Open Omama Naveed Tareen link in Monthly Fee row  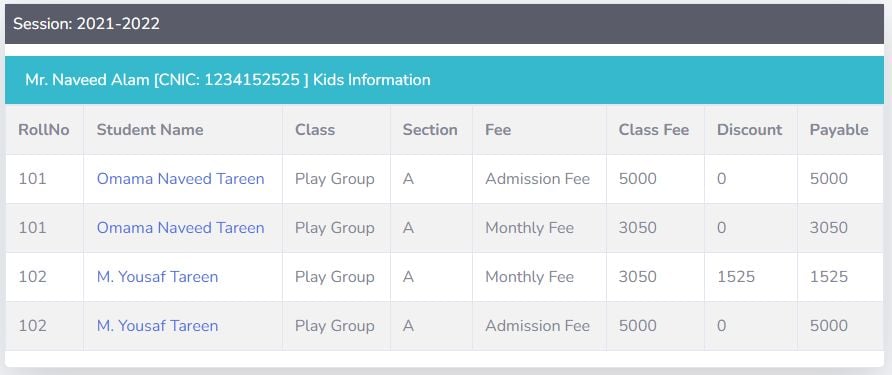(180, 228)
